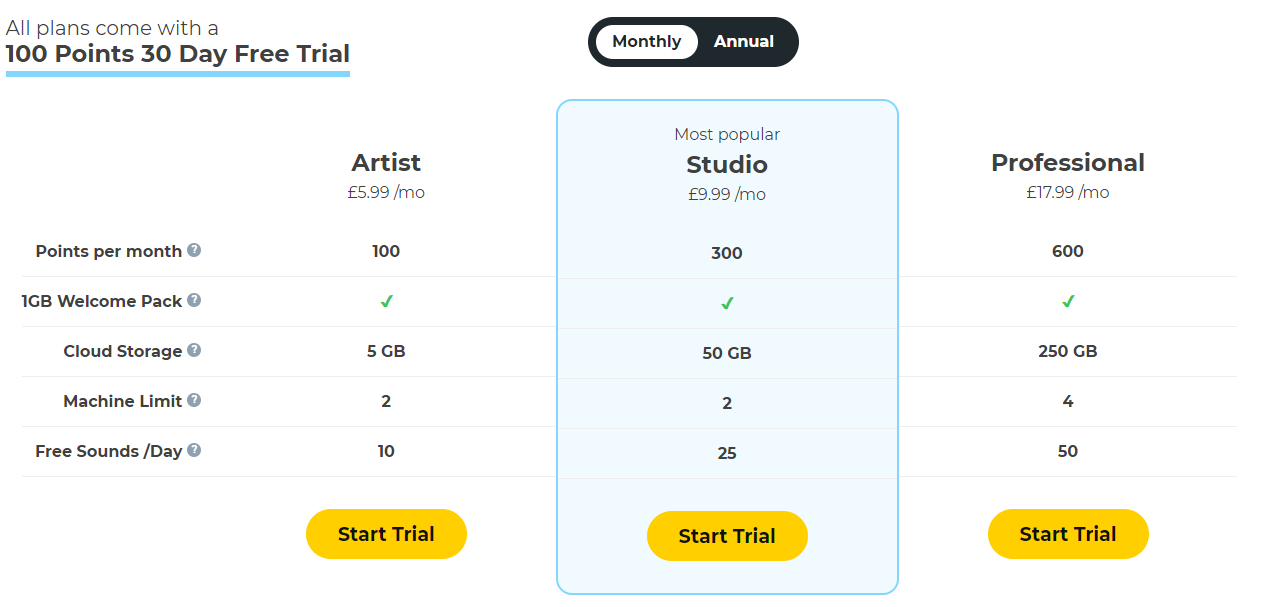Click help icon beside Free Sounds /Day
The width and height of the screenshot is (1261, 607).
pyautogui.click(x=194, y=450)
